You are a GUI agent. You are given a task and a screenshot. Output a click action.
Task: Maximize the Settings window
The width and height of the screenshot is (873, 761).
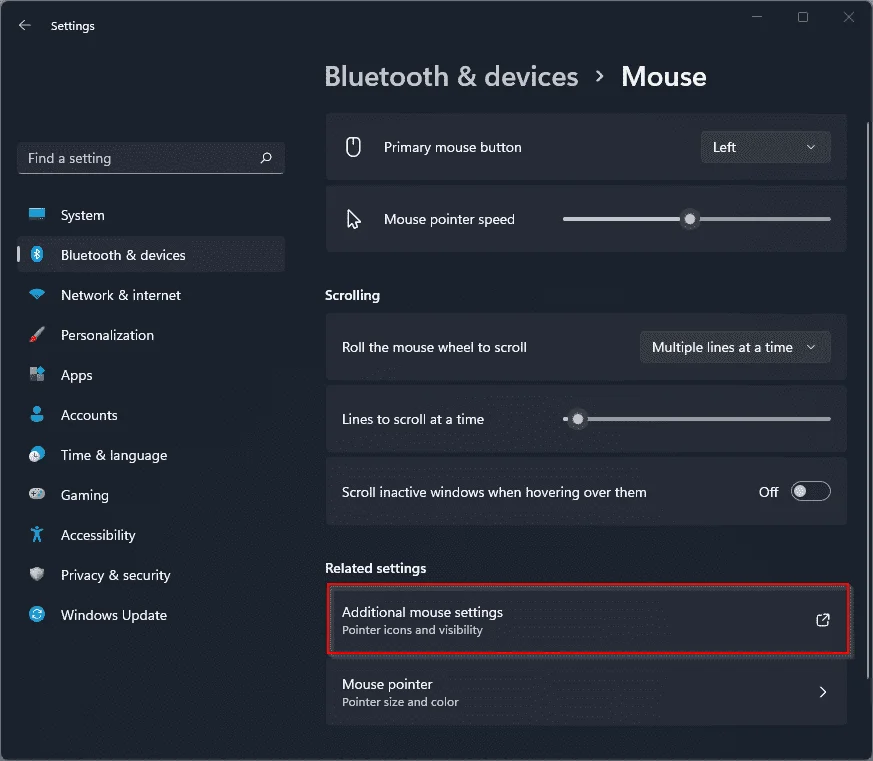(803, 17)
